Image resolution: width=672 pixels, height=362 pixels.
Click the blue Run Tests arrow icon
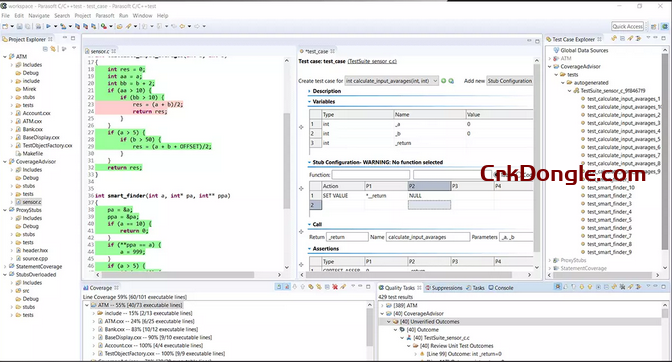coord(48,27)
